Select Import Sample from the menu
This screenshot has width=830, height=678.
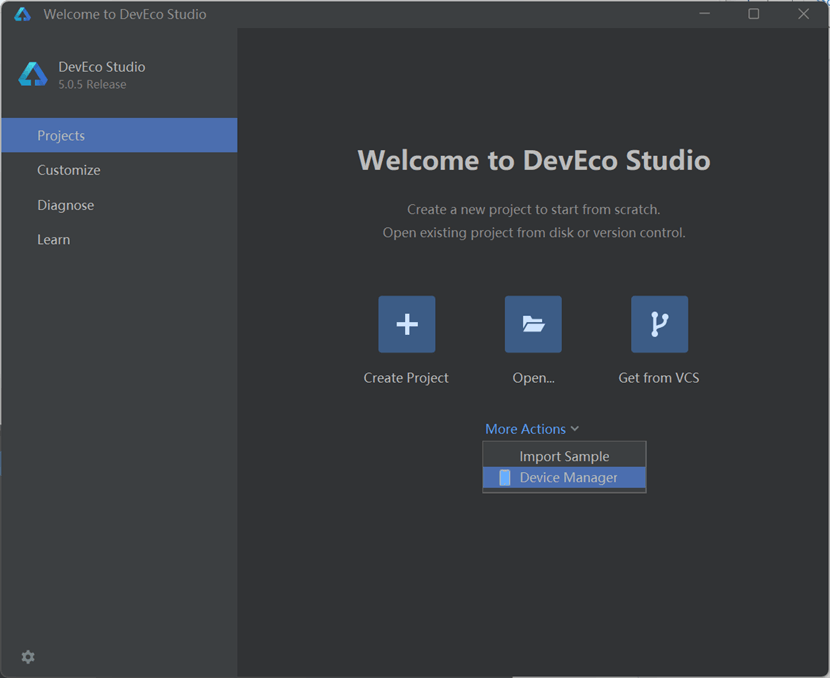click(564, 456)
